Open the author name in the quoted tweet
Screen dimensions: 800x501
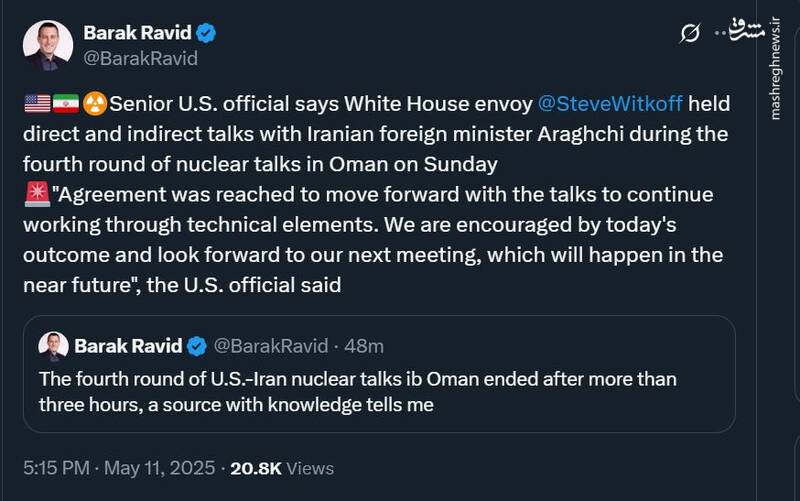[x=128, y=346]
